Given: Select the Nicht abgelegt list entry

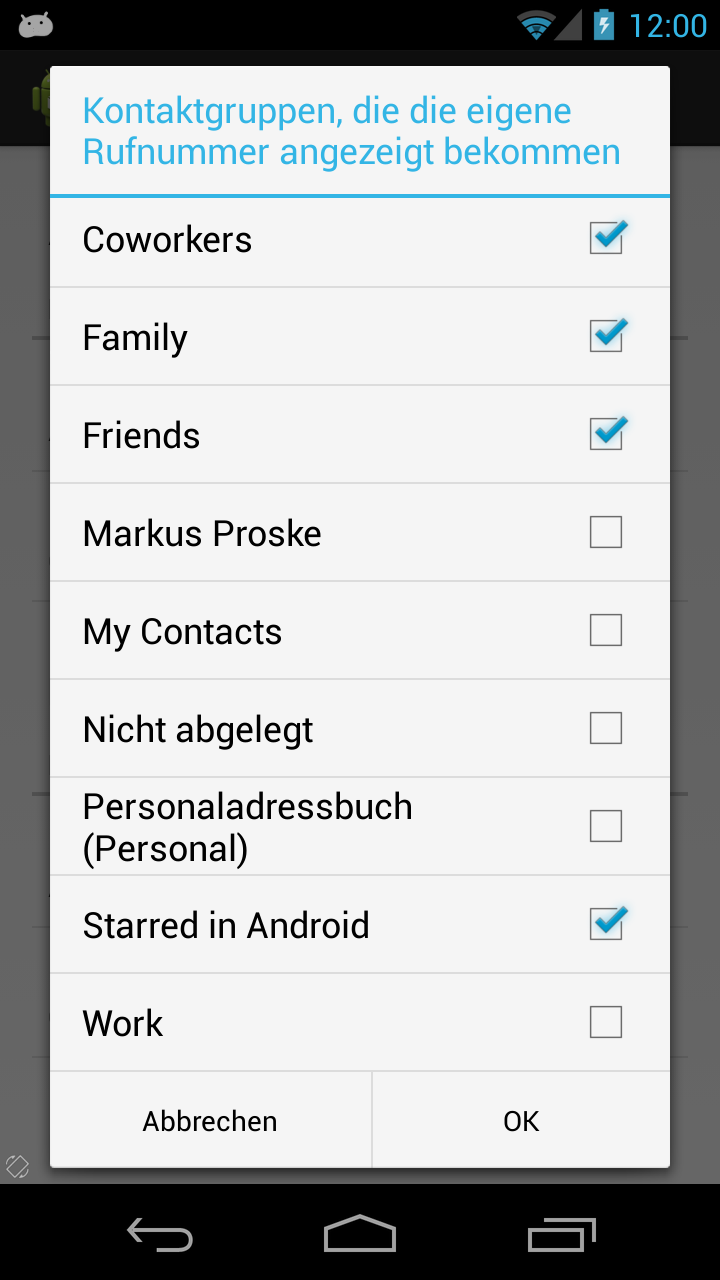Looking at the screenshot, I should tap(198, 730).
